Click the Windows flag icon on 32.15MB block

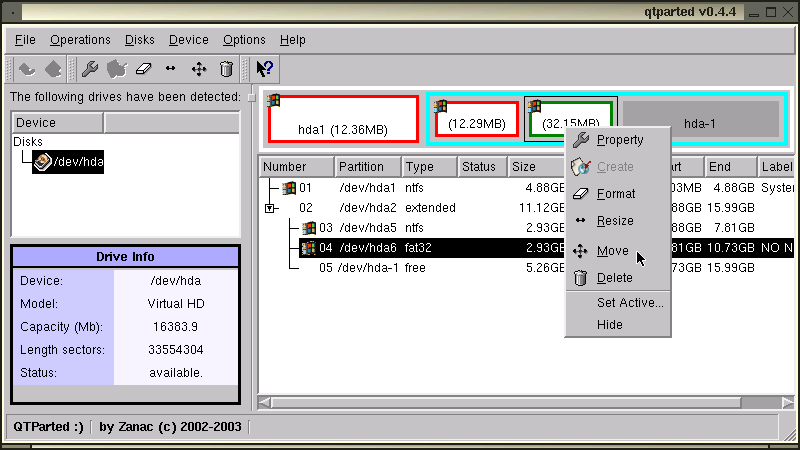534,106
